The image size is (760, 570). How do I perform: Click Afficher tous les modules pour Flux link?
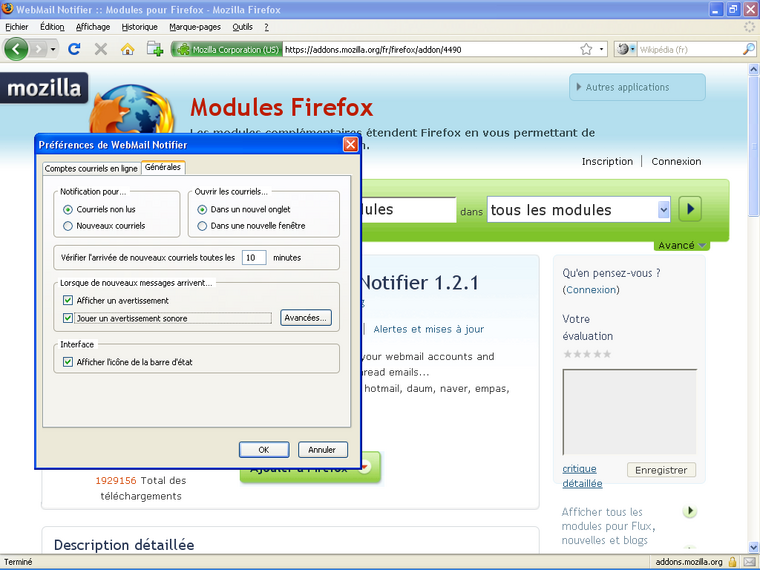pos(609,526)
